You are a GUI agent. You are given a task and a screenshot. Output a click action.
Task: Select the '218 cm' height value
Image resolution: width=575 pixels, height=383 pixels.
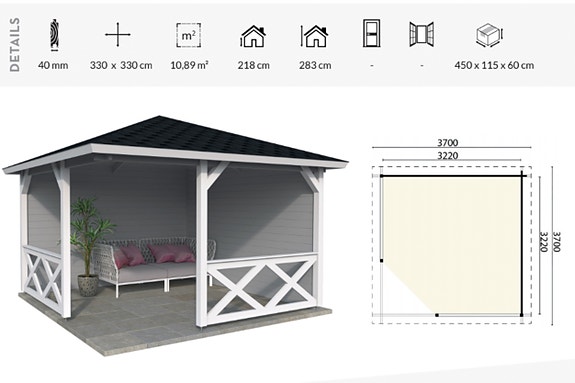(x=253, y=65)
